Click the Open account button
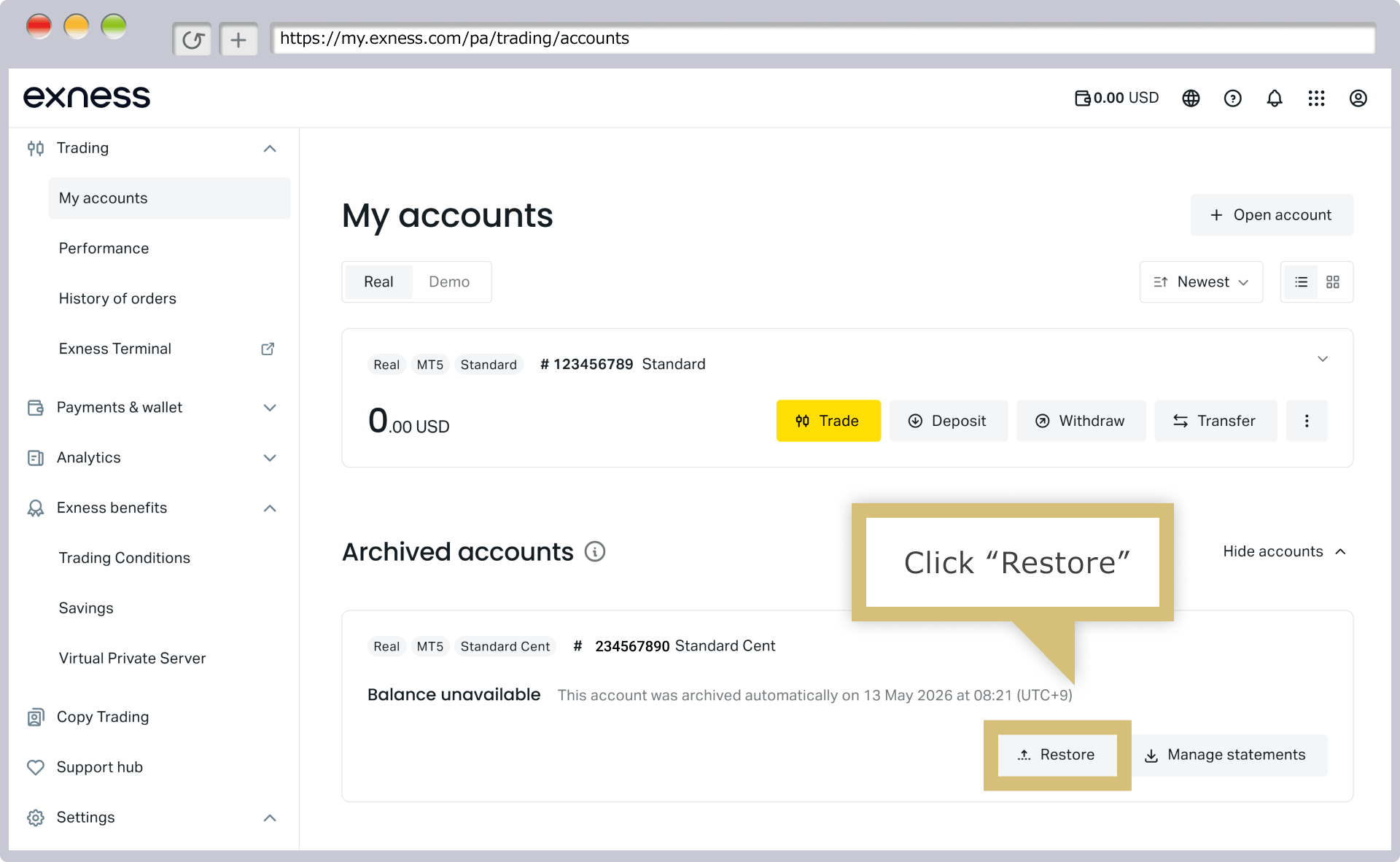 1272,215
